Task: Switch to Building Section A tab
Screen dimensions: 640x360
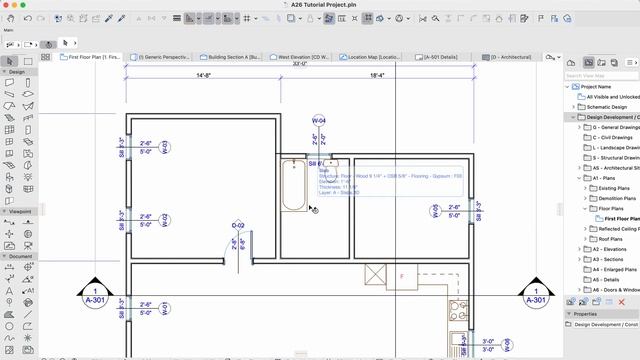Action: [230, 57]
